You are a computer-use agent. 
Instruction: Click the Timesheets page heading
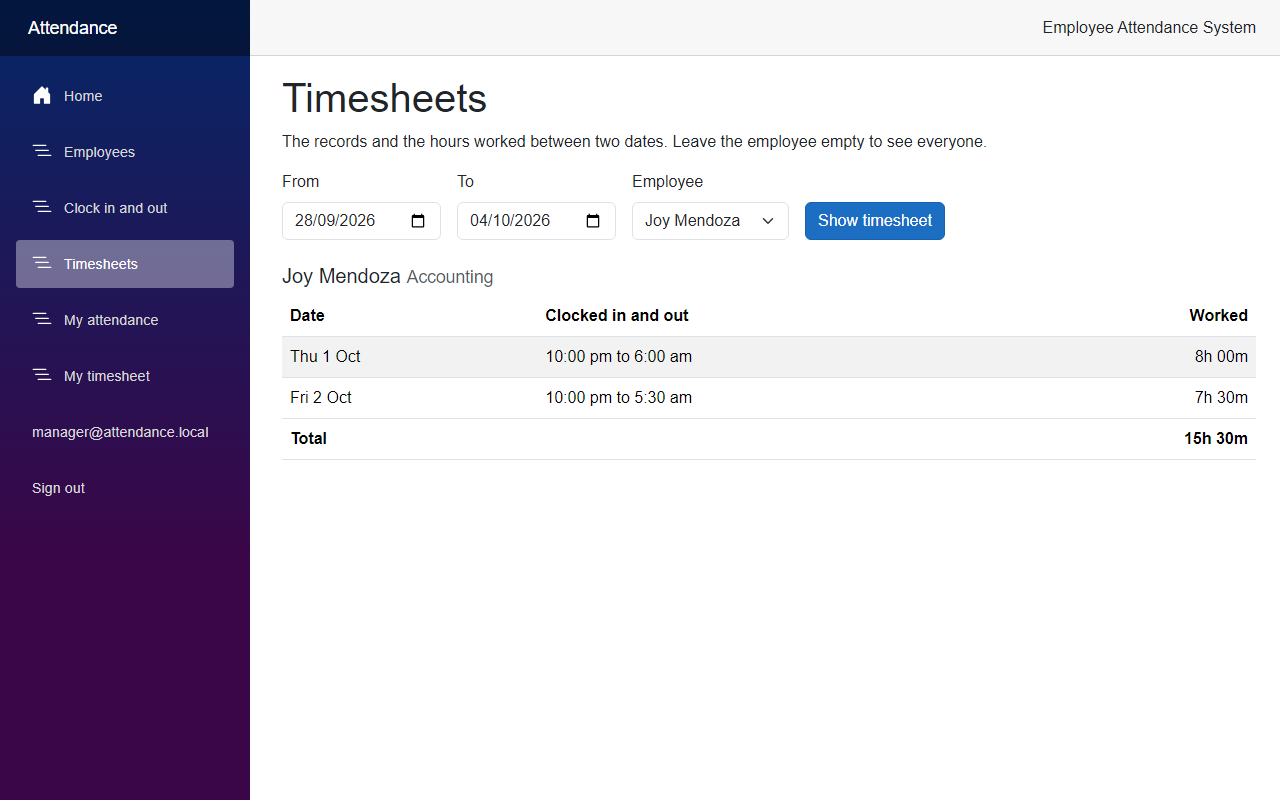[384, 99]
